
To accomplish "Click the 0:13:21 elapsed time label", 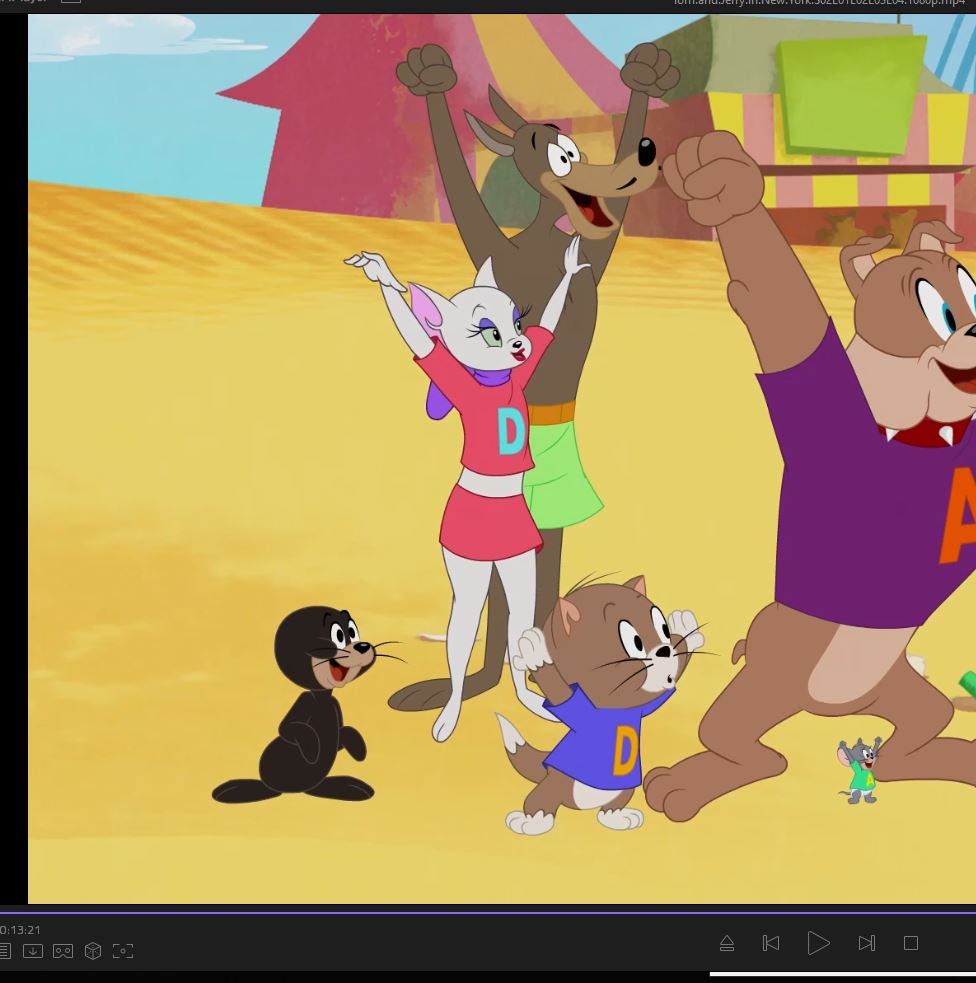I will pos(20,930).
